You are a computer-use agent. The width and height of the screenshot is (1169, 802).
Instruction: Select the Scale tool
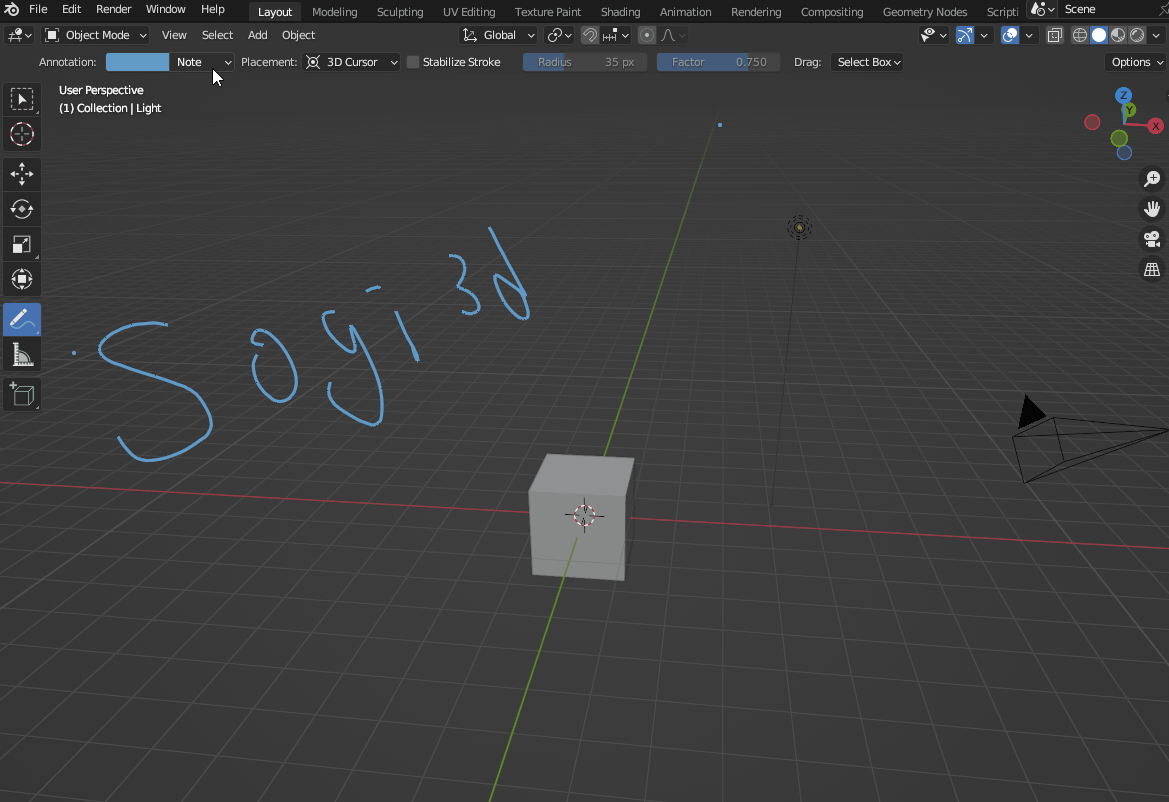click(22, 244)
